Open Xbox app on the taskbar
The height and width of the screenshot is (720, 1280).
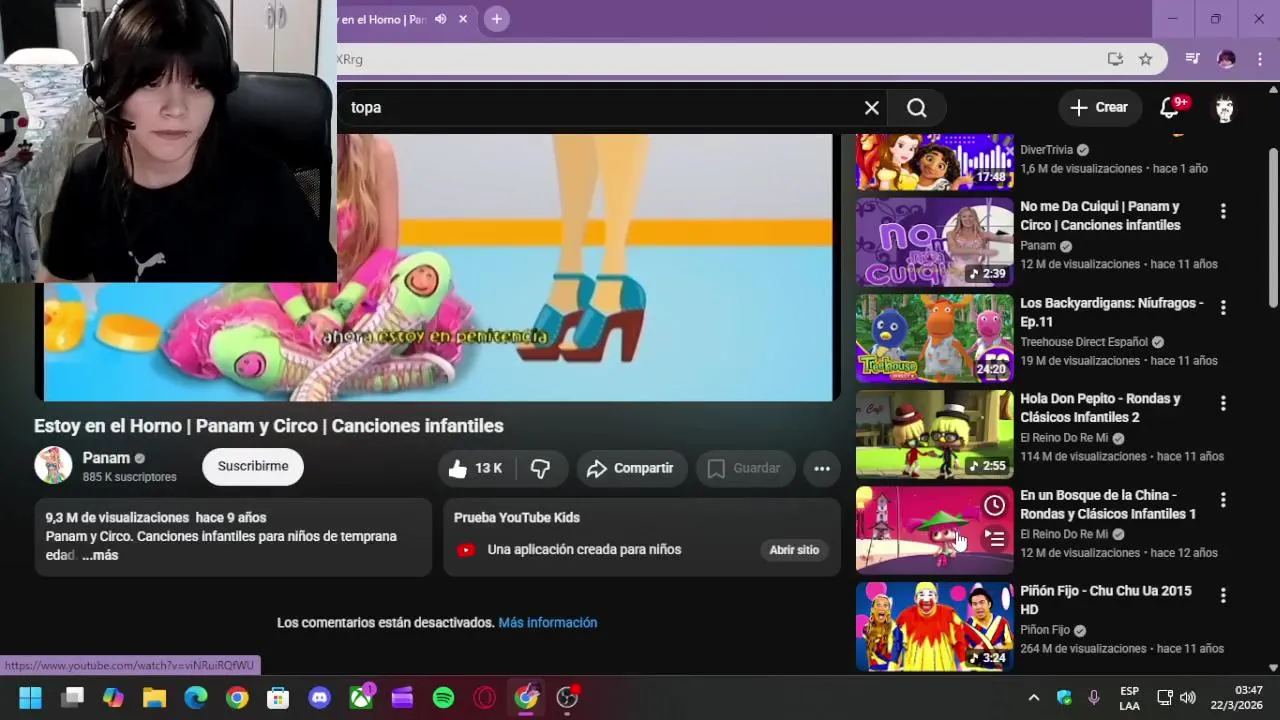[x=361, y=698]
